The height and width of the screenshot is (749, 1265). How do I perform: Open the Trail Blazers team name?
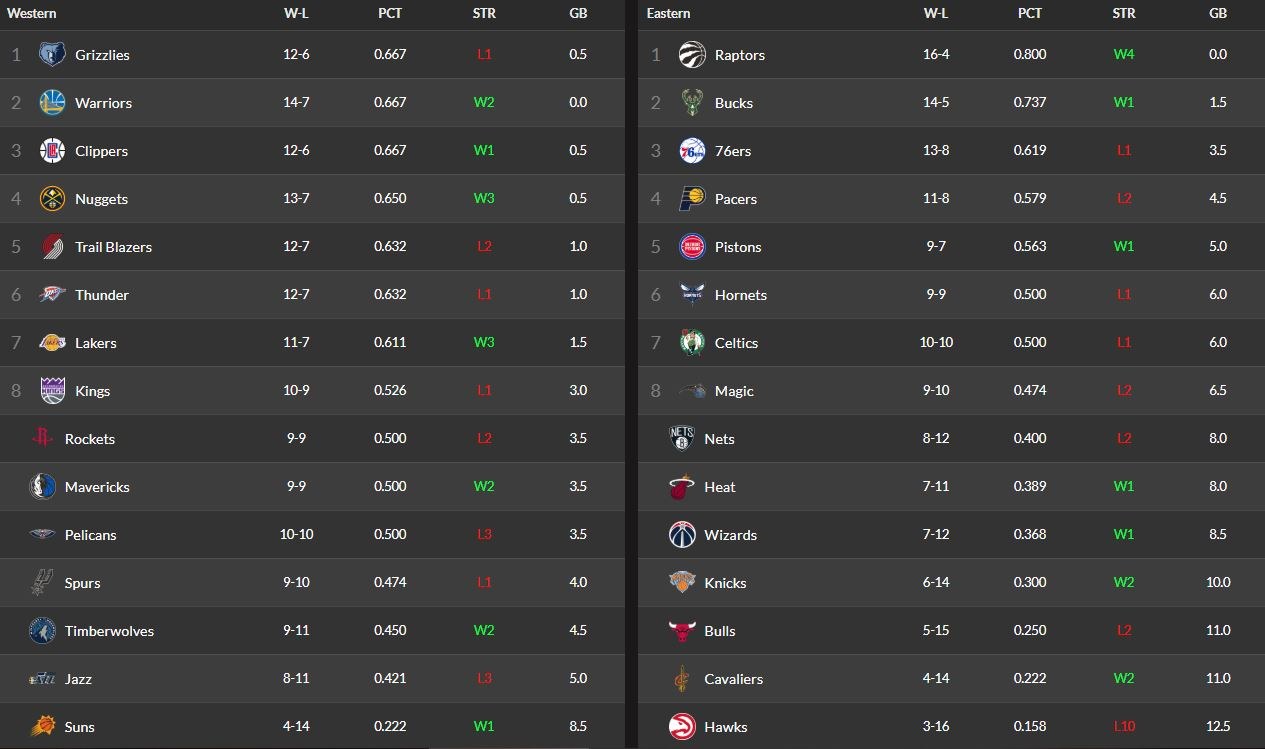tap(113, 247)
